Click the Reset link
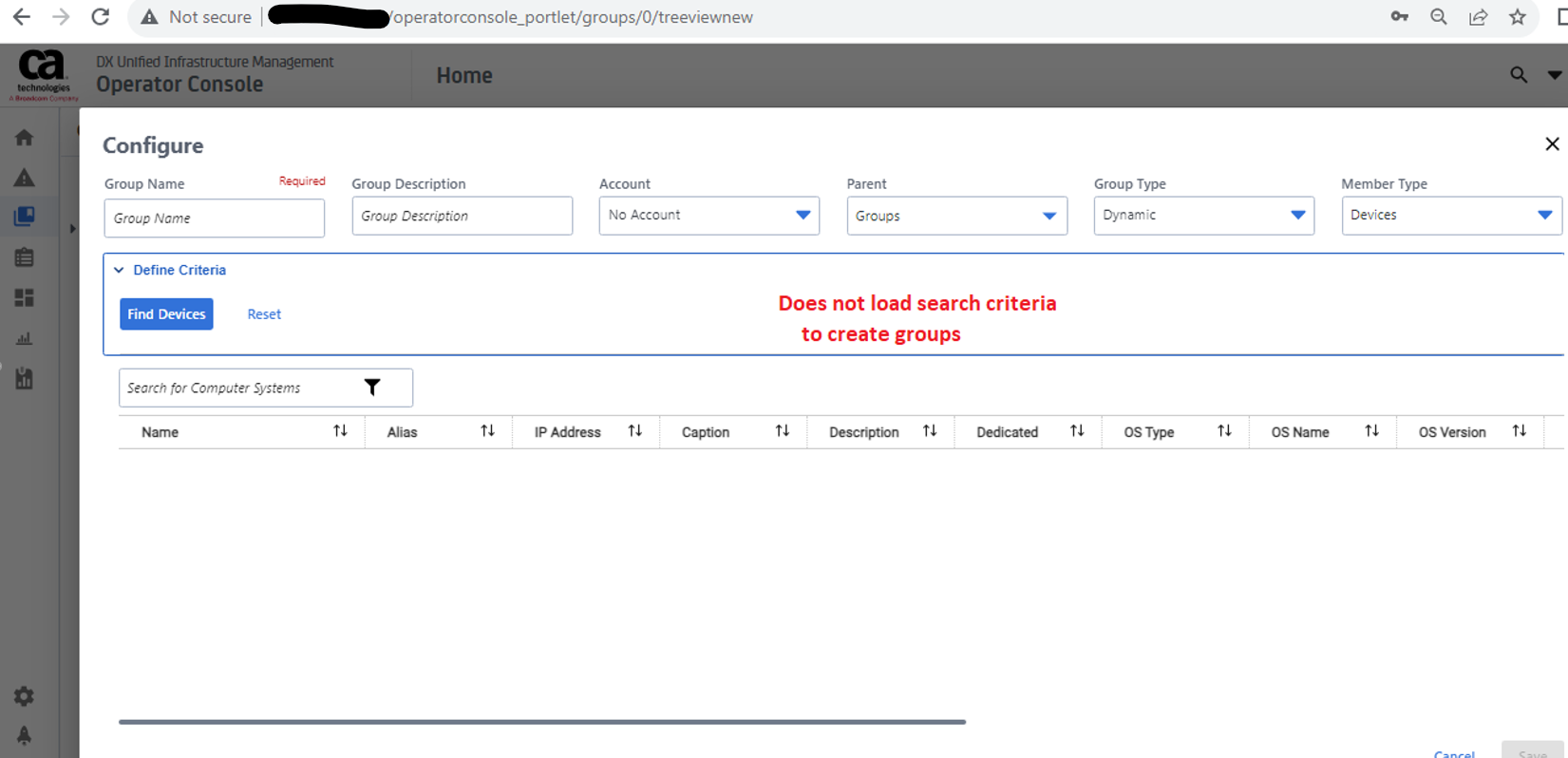1568x758 pixels. click(x=264, y=314)
